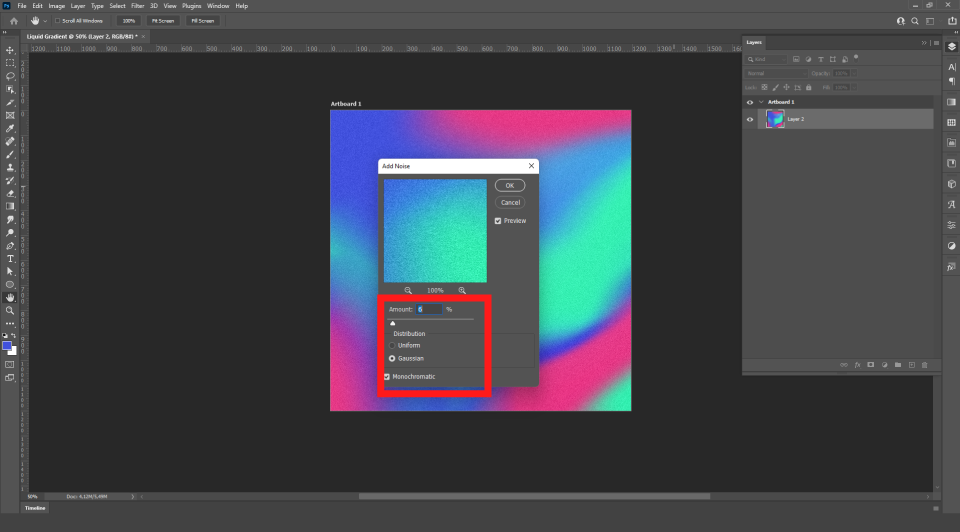Click the 100% zoom button in options bar
The image size is (960, 532).
click(128, 21)
